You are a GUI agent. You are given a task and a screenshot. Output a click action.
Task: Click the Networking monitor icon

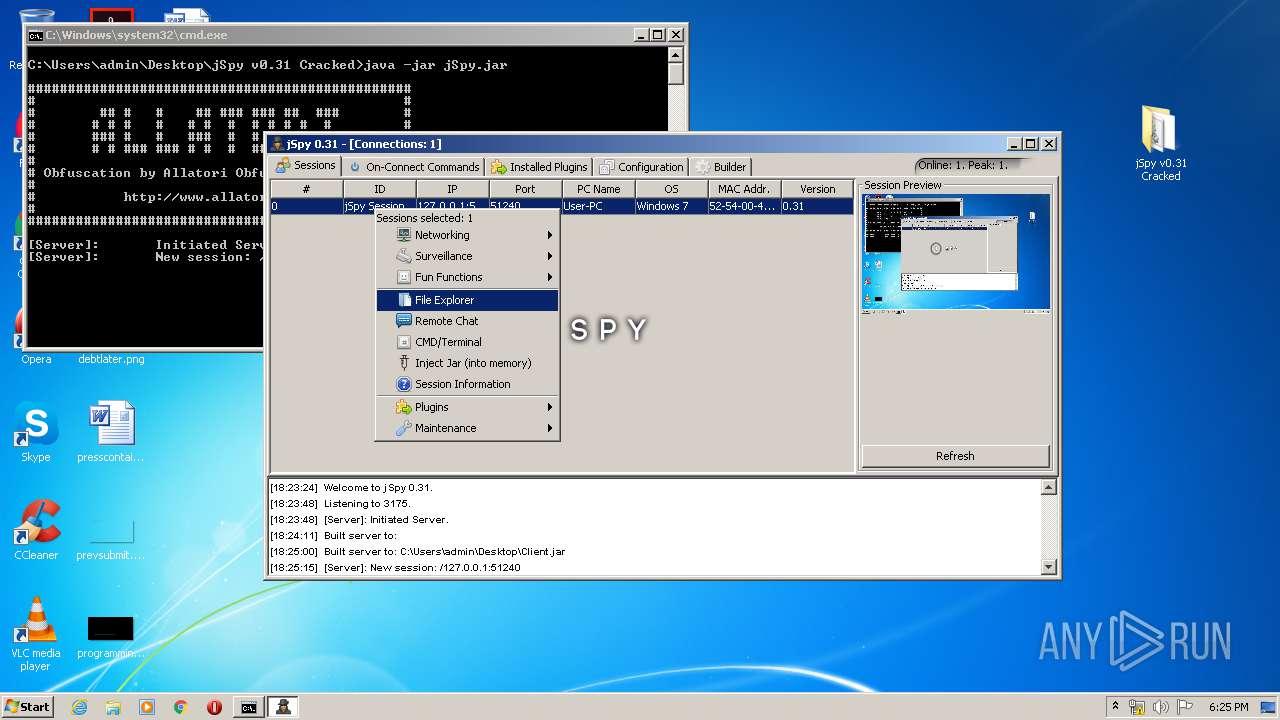[x=404, y=235]
